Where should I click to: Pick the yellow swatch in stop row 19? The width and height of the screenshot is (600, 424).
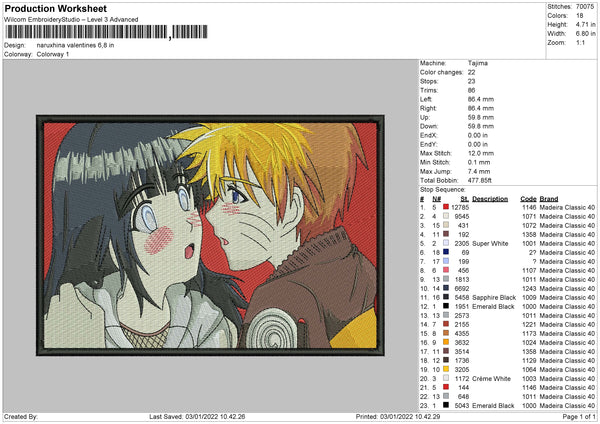pyautogui.click(x=446, y=369)
